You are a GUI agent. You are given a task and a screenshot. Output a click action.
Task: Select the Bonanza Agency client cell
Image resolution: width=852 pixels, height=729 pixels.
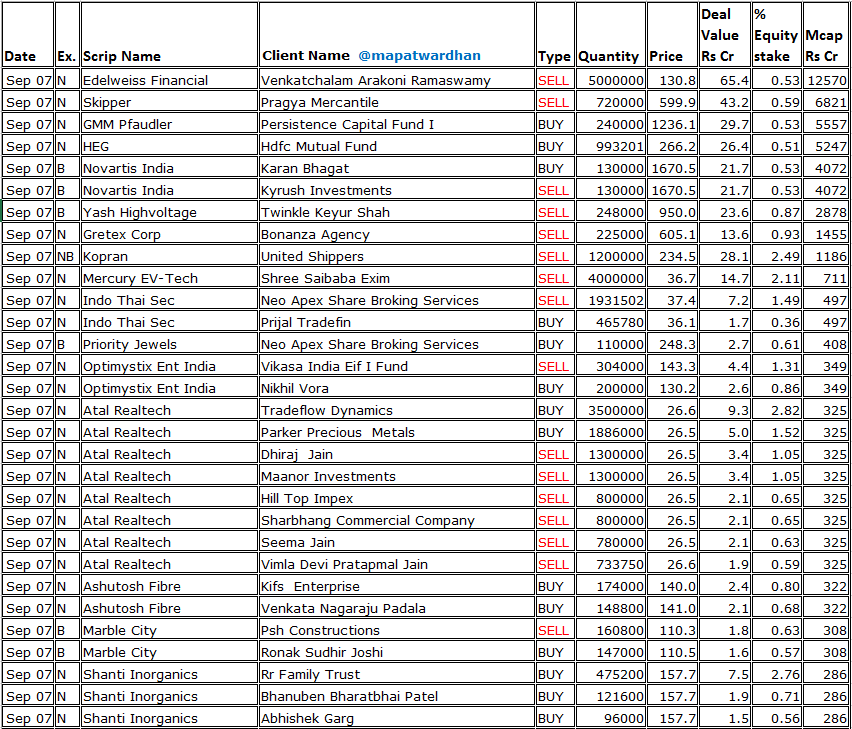[x=397, y=234]
